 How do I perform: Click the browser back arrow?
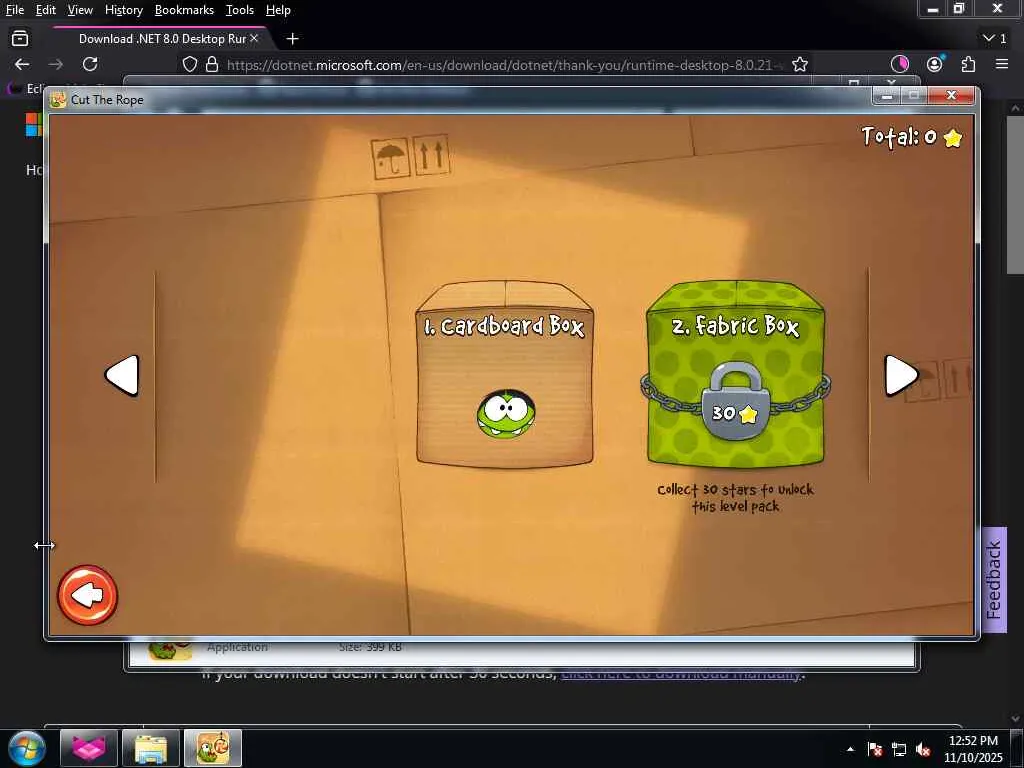tap(22, 64)
